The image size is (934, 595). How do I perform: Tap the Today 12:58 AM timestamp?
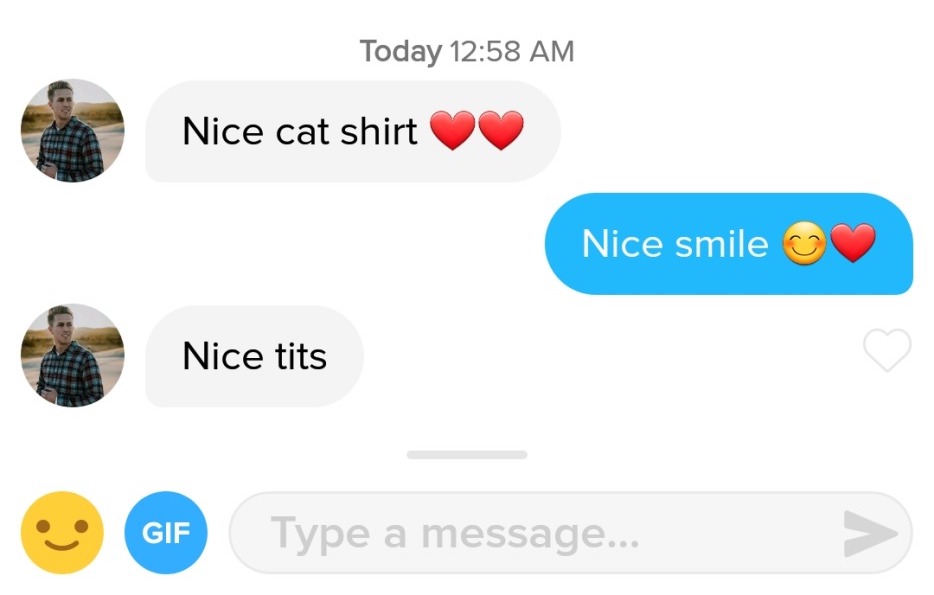[467, 51]
